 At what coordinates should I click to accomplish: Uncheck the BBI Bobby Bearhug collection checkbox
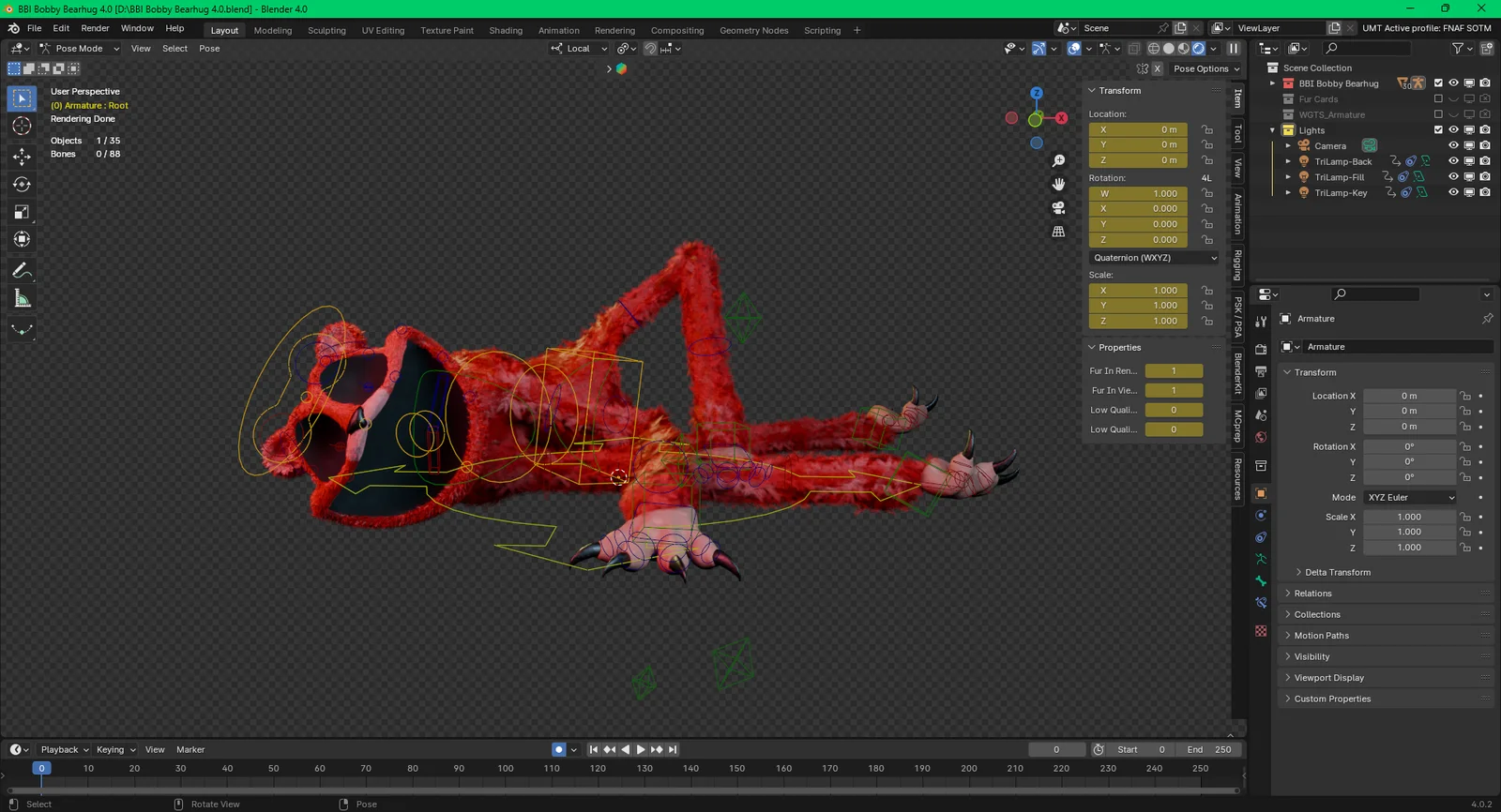(1438, 83)
